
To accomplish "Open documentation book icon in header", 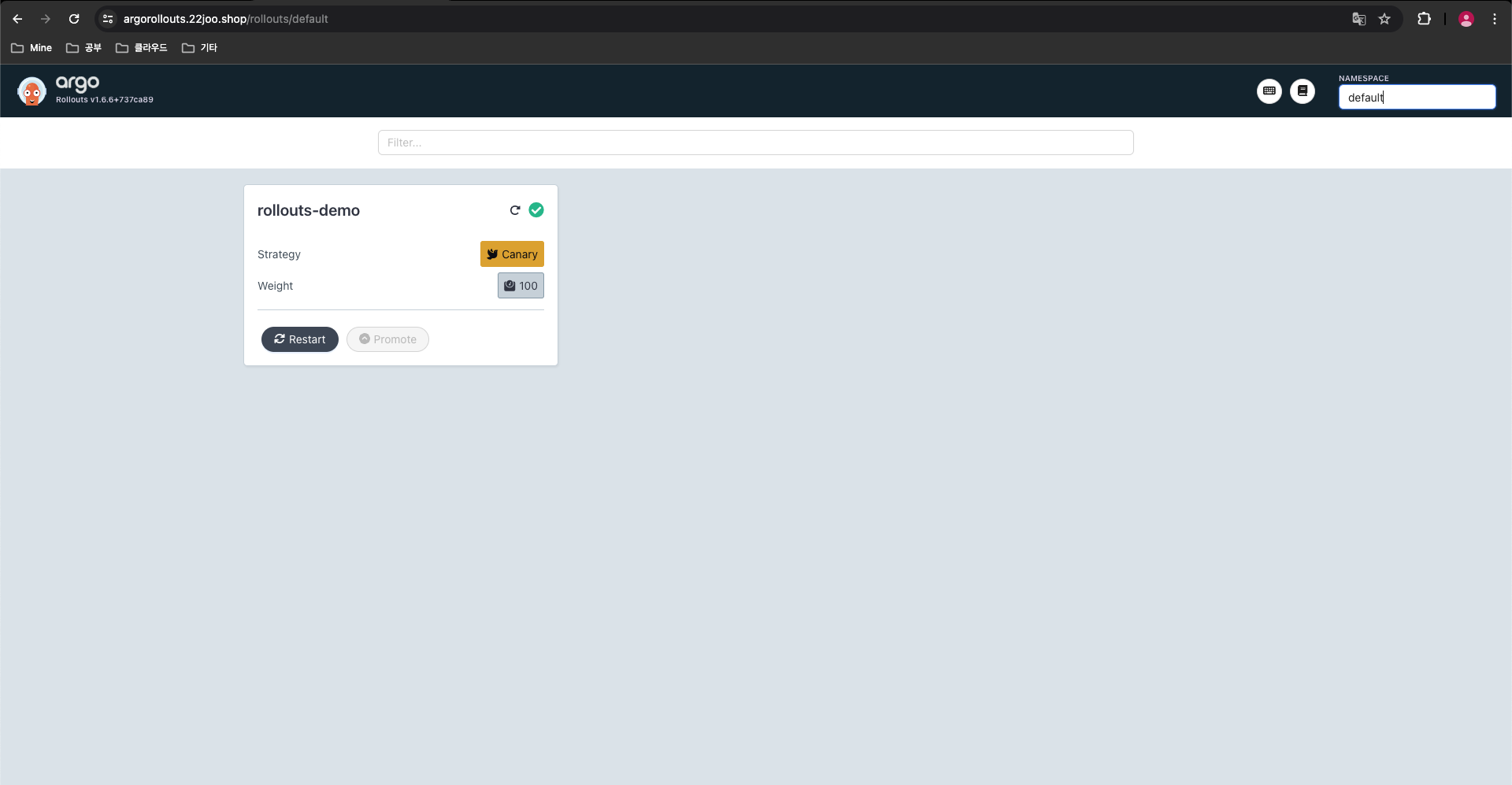I will [x=1302, y=91].
